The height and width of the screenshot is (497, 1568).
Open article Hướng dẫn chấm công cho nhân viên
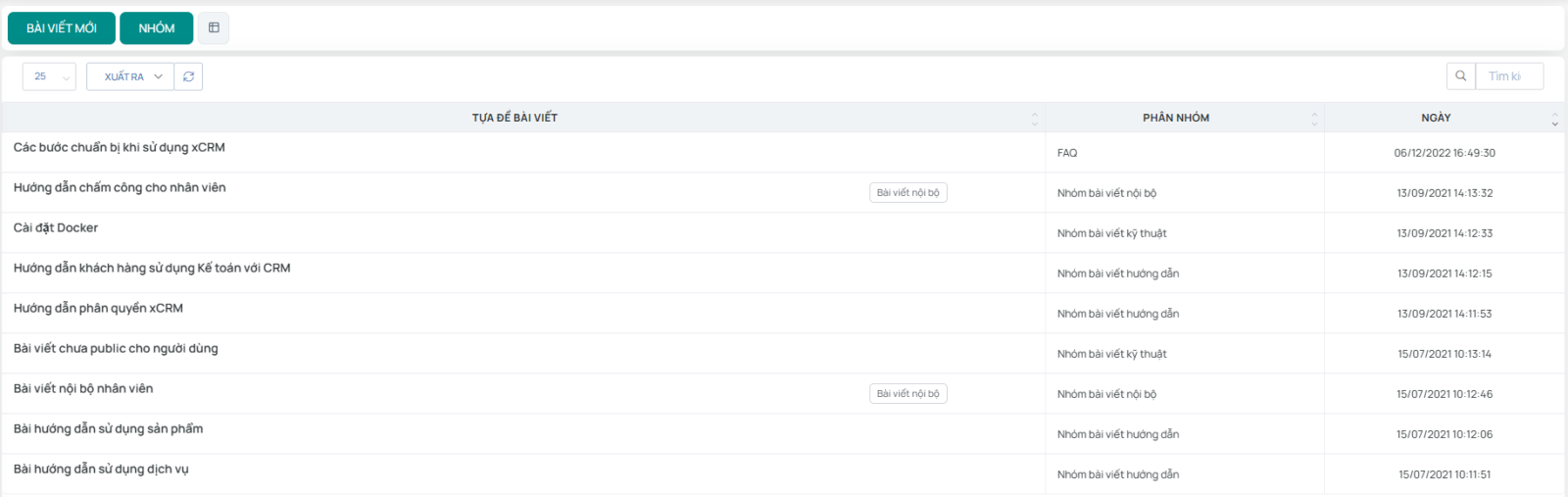pos(120,188)
